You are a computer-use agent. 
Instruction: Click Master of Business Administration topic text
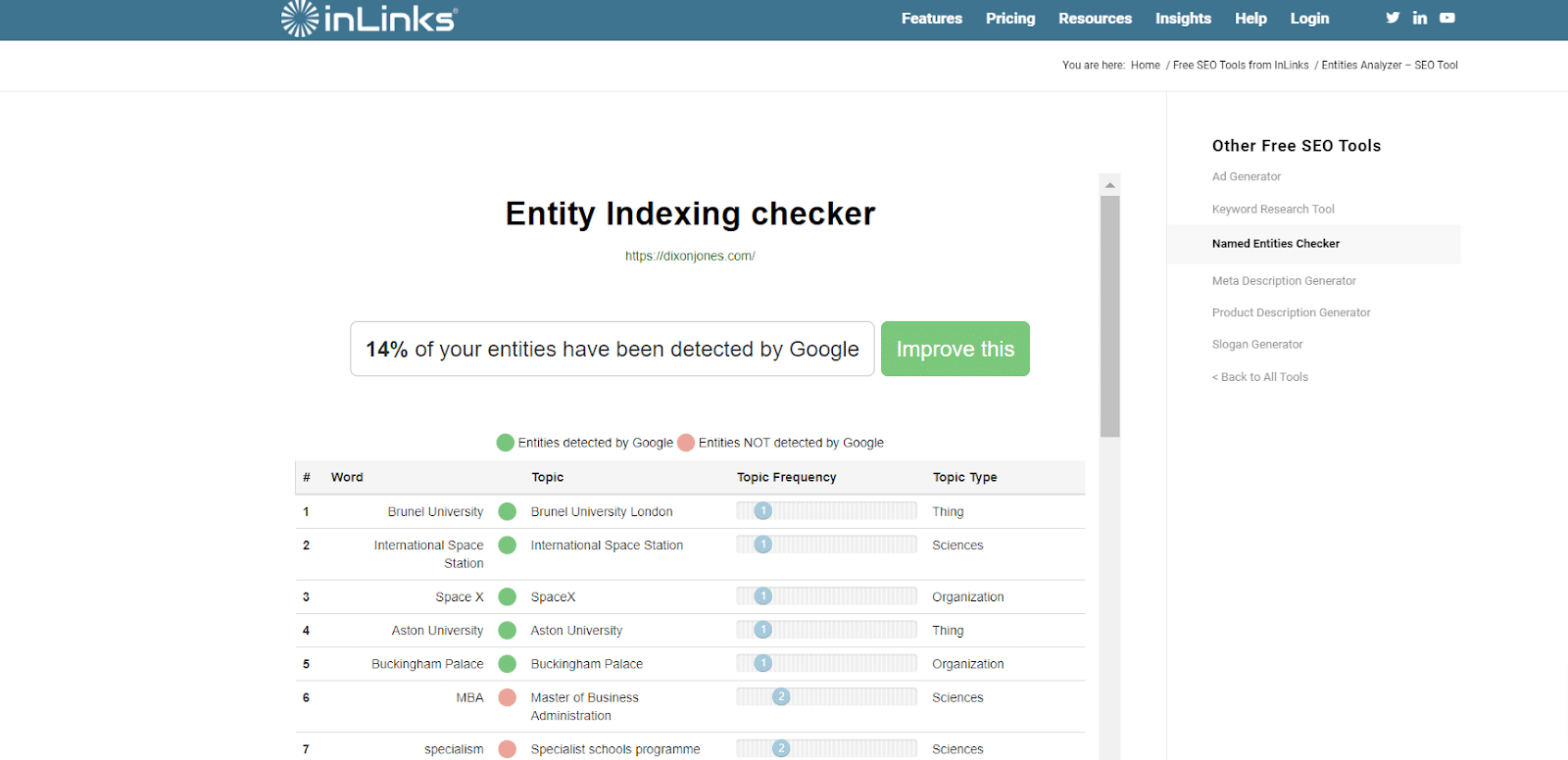tap(584, 706)
